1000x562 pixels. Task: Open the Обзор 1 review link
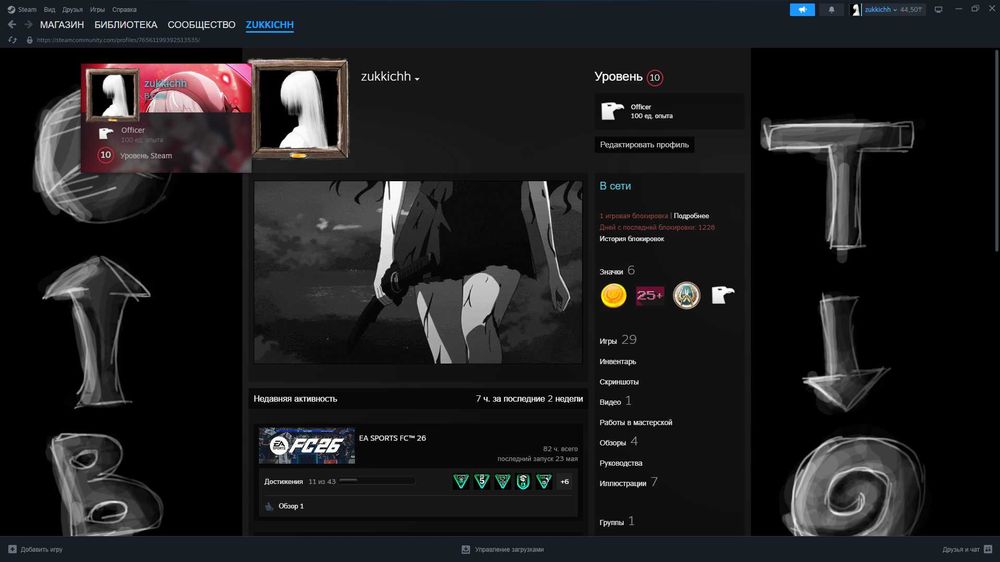click(x=291, y=506)
